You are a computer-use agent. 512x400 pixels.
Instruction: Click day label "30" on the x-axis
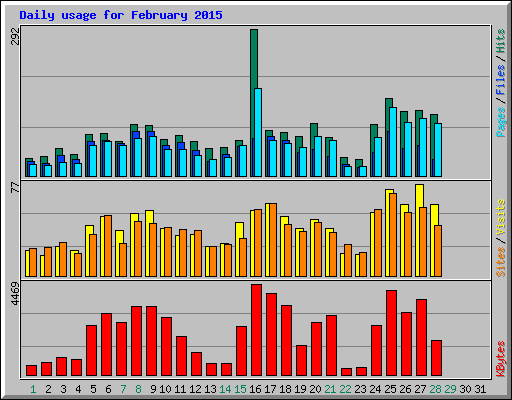(x=465, y=389)
